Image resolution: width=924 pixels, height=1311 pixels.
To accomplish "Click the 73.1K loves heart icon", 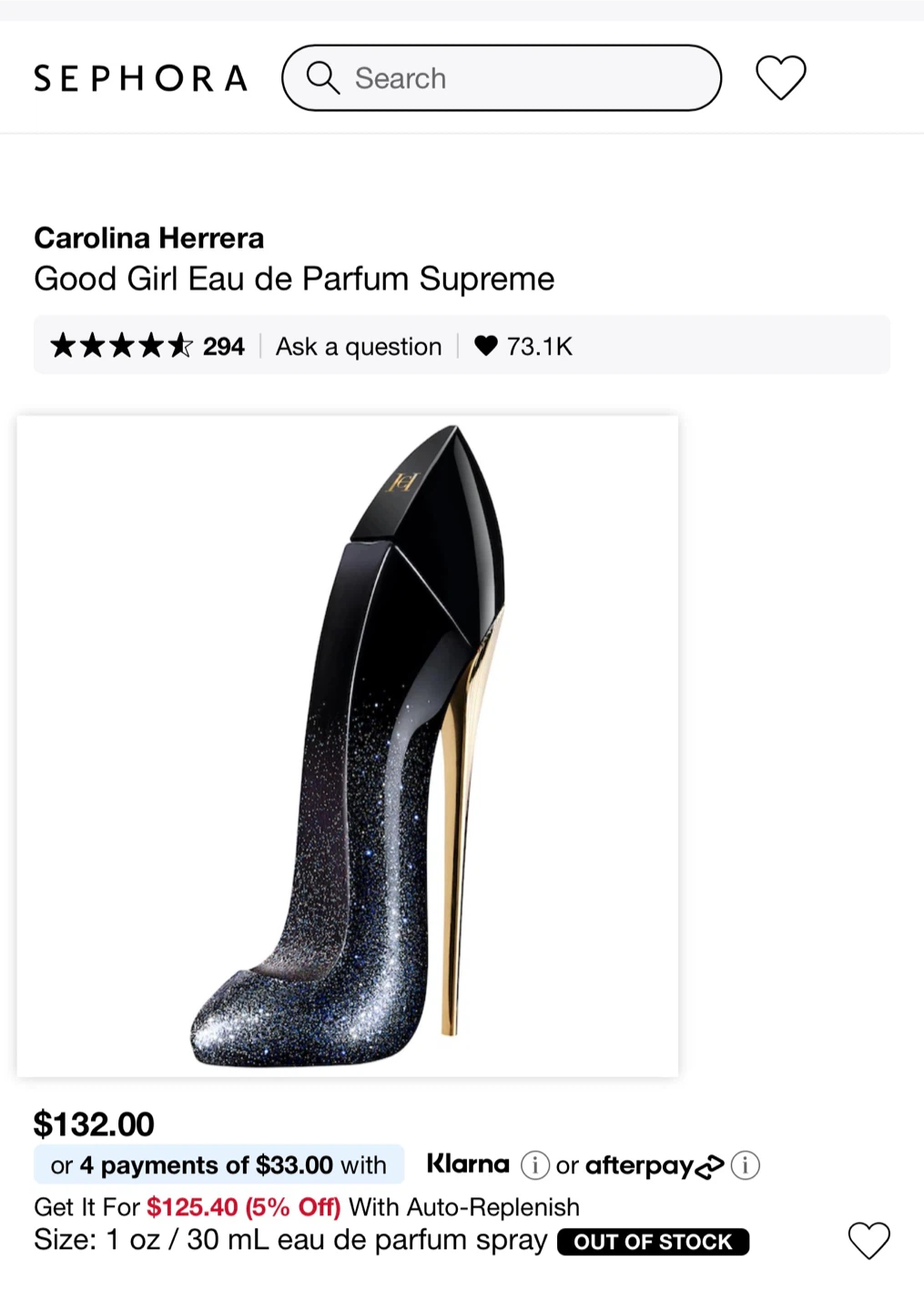I will pos(486,345).
